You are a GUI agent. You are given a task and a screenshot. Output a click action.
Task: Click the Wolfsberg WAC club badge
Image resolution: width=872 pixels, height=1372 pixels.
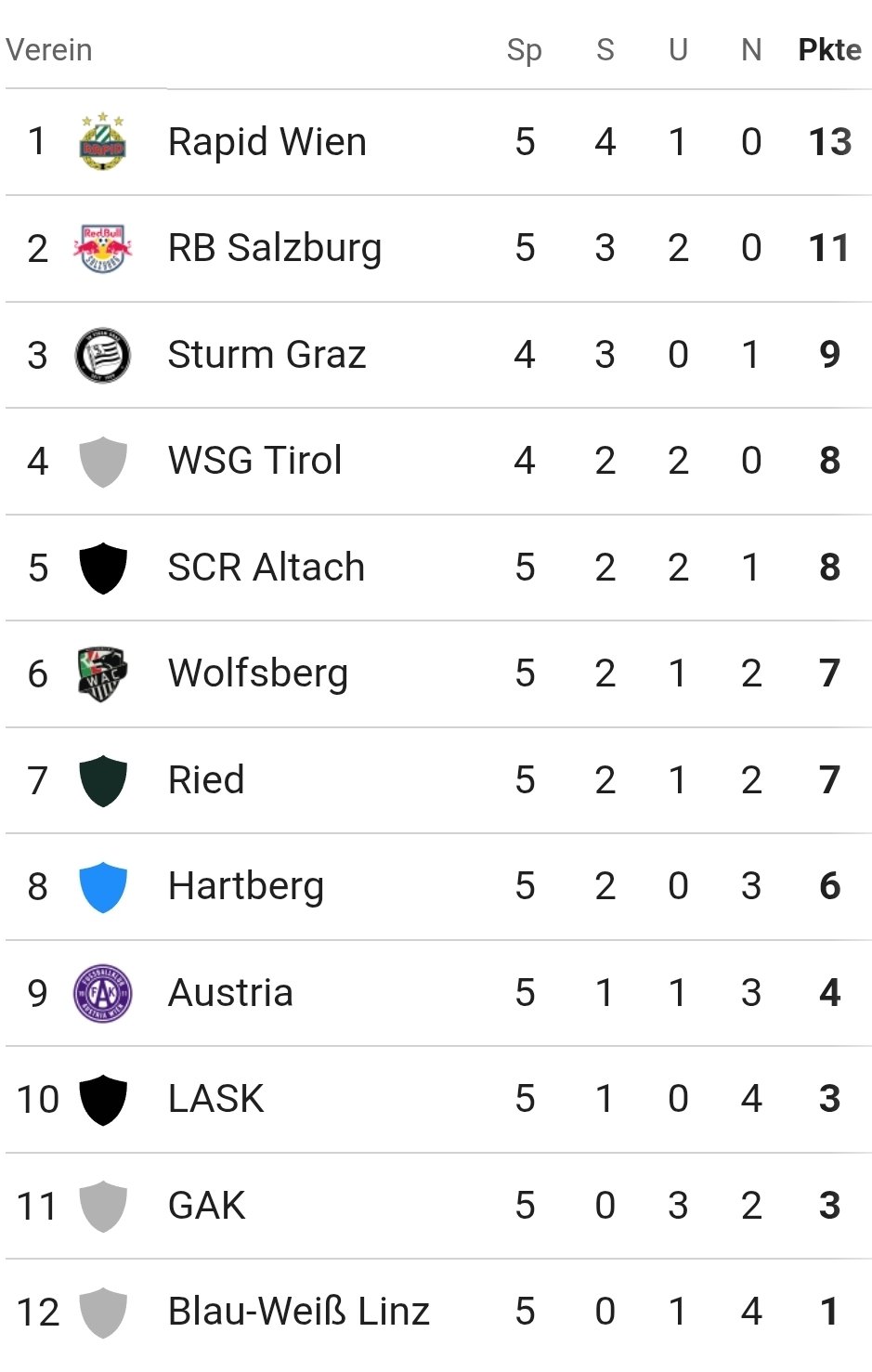click(102, 673)
